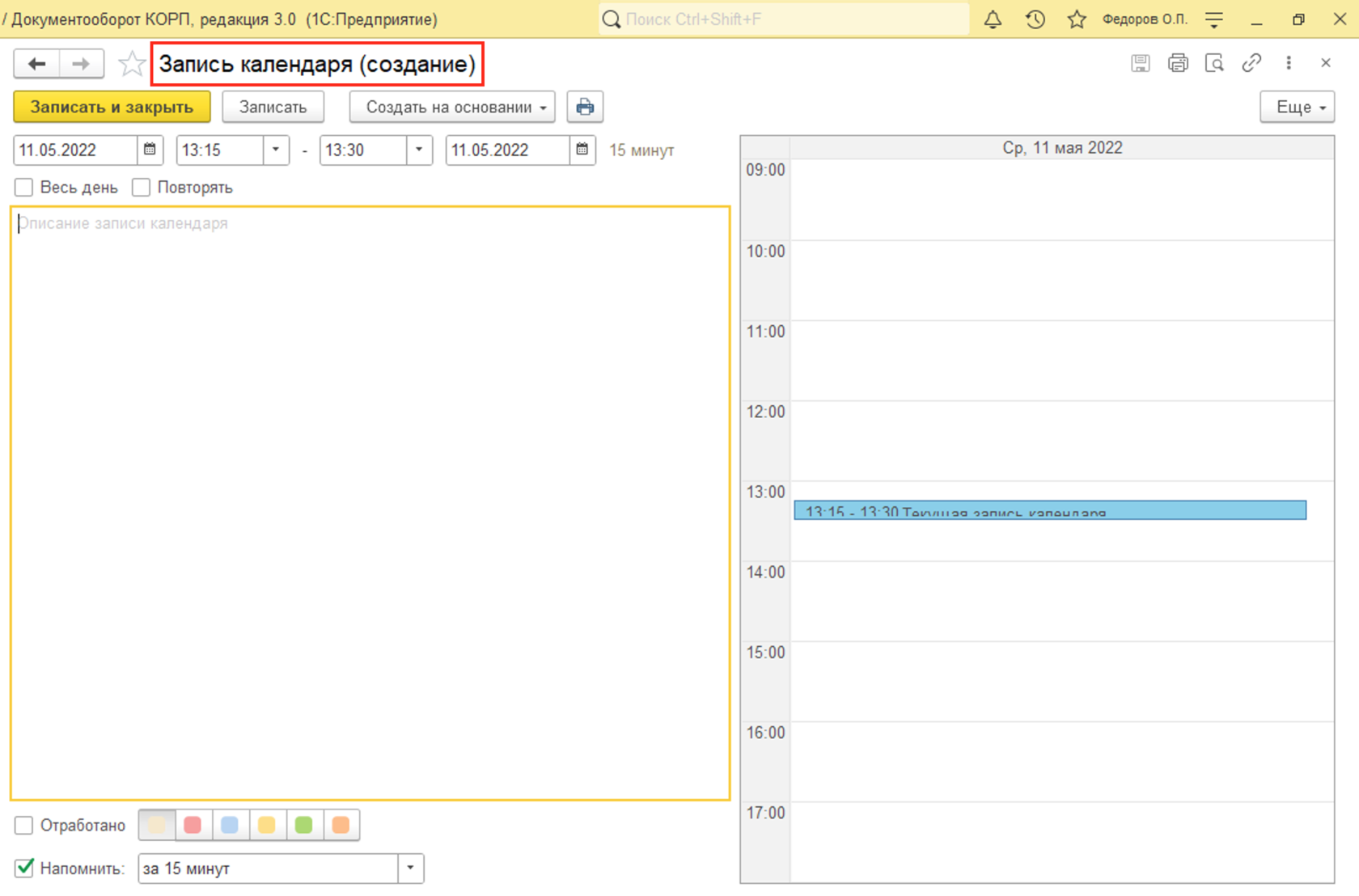
Task: Select the red color swatch
Action: coord(193,826)
